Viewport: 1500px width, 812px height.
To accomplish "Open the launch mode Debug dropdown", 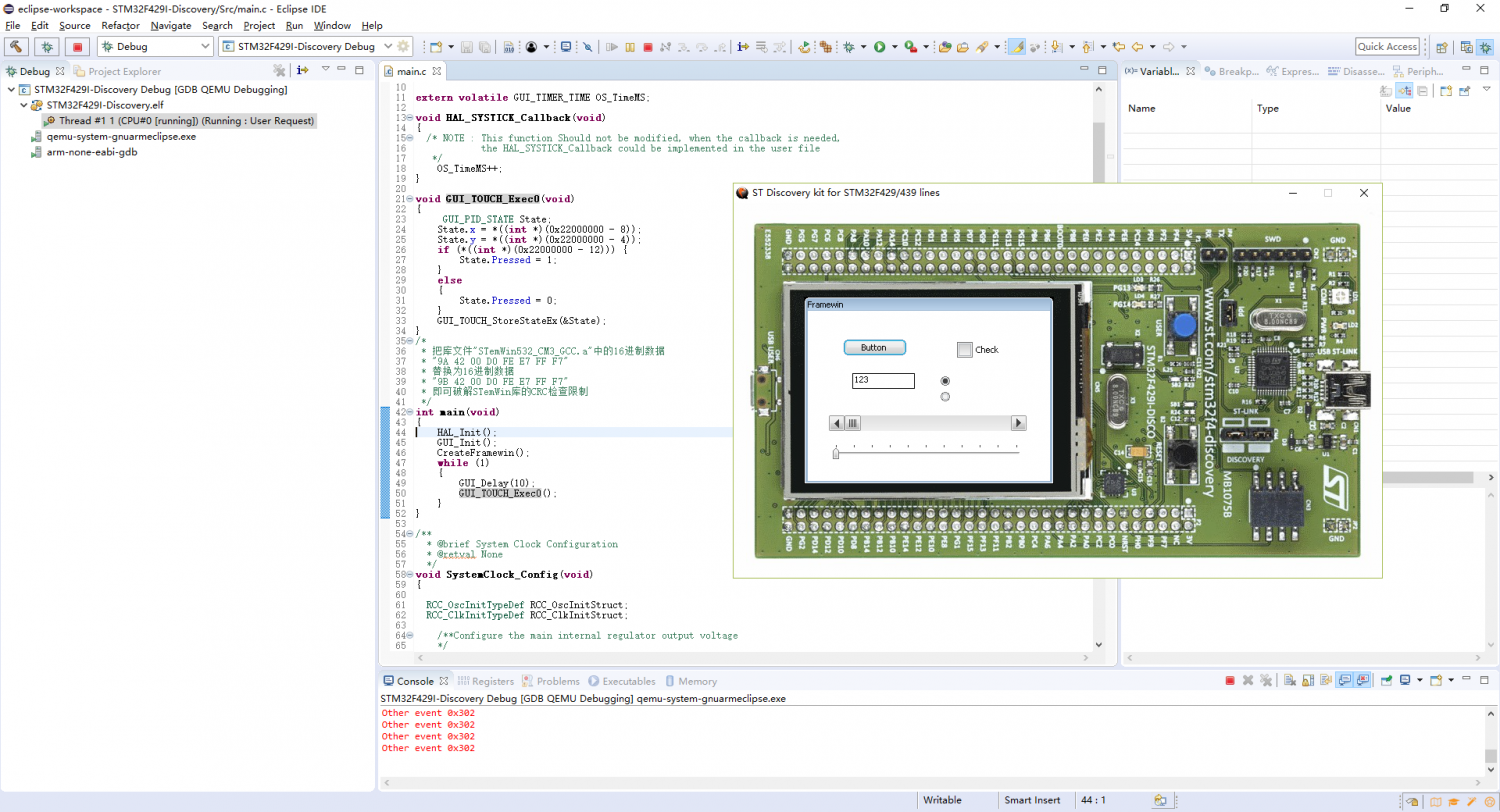I will [x=155, y=46].
